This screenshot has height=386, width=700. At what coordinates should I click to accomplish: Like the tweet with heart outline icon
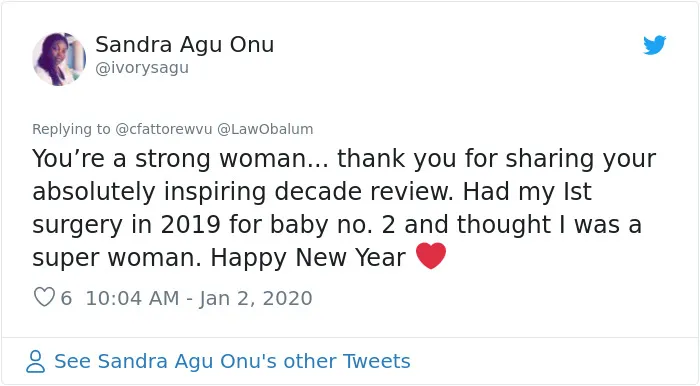click(44, 297)
